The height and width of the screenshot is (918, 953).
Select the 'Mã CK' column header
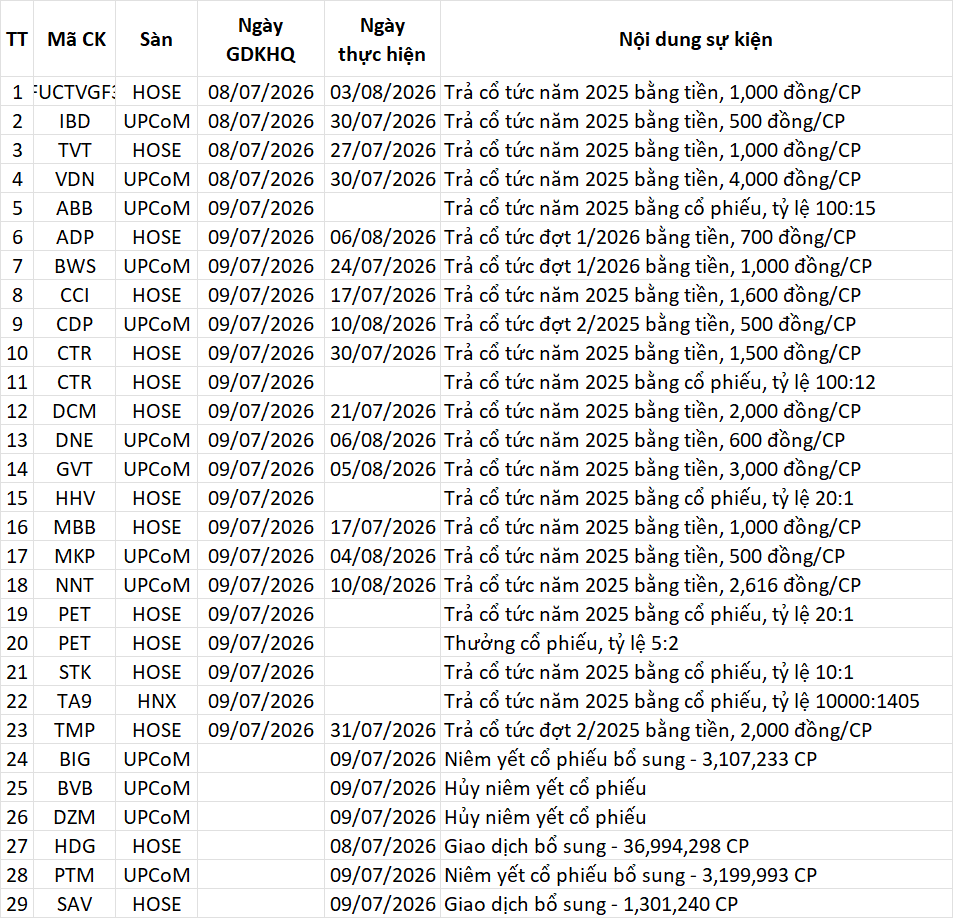[75, 39]
